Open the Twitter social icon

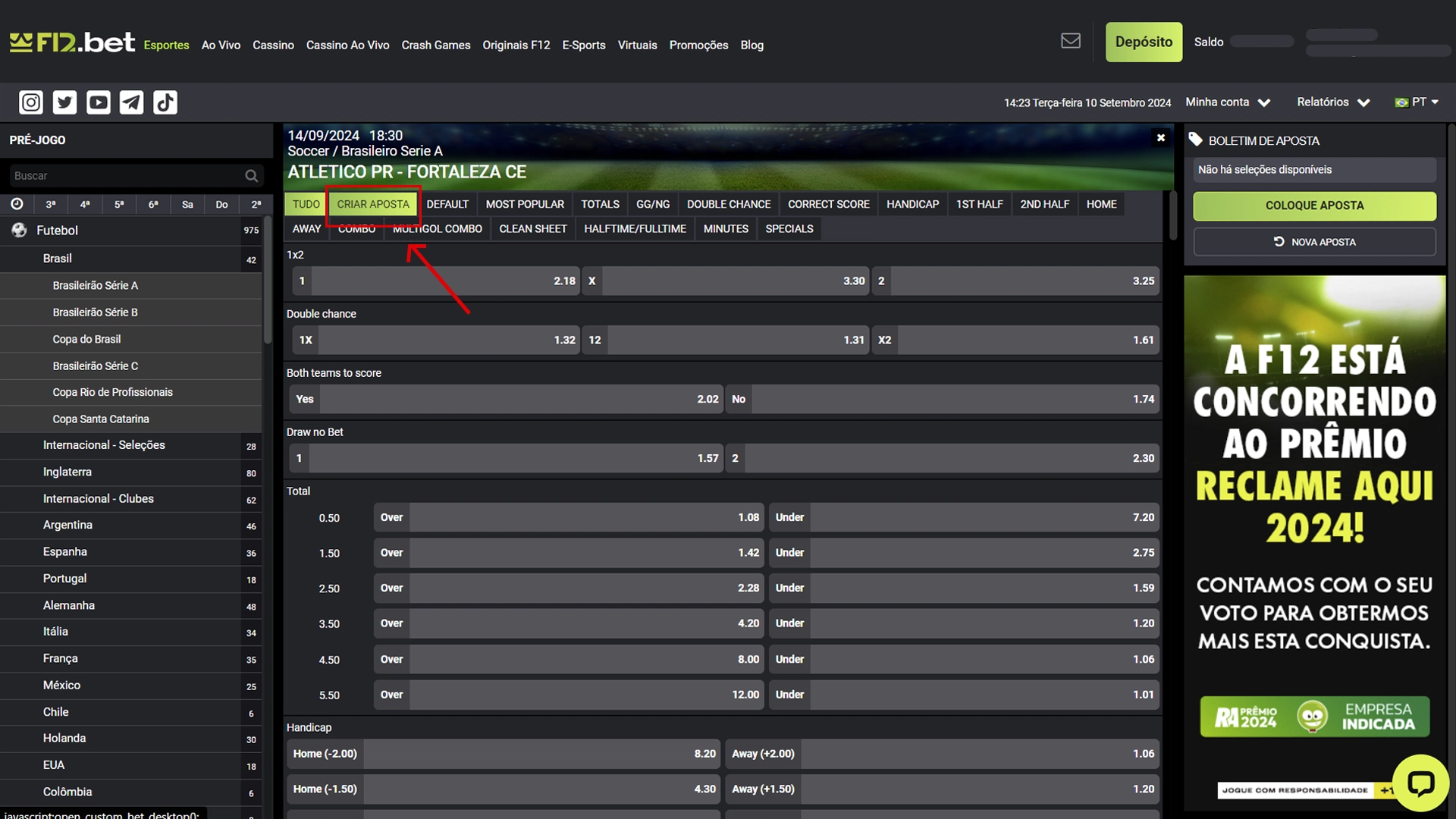click(x=64, y=102)
